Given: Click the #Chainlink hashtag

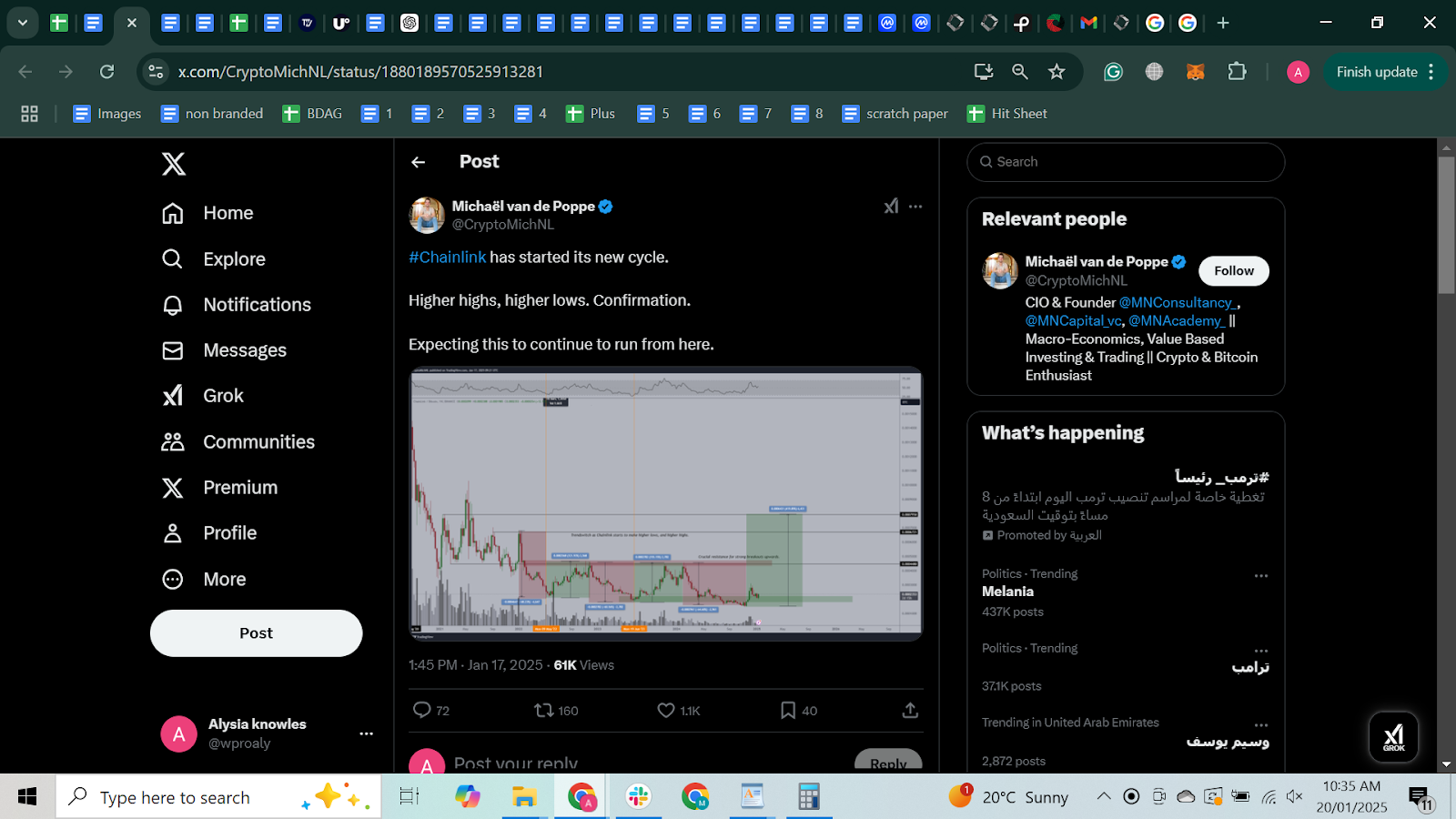Looking at the screenshot, I should coord(447,258).
